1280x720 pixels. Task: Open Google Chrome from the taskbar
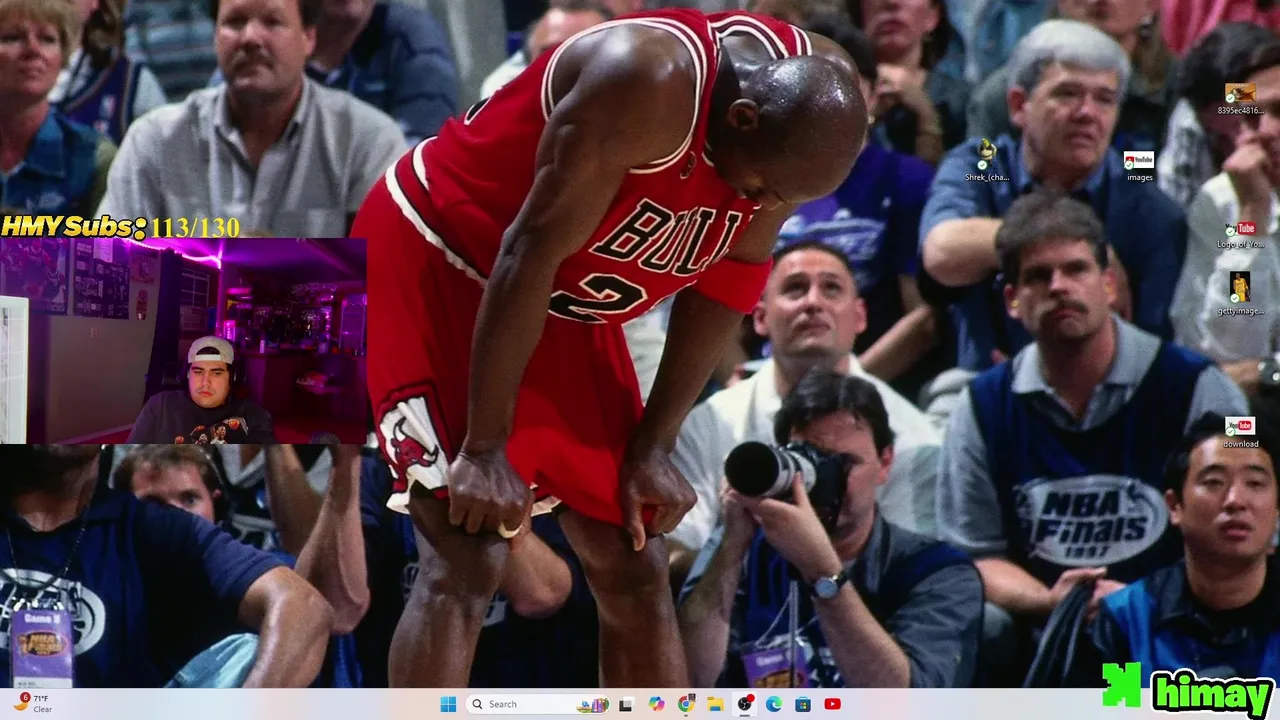click(x=686, y=704)
